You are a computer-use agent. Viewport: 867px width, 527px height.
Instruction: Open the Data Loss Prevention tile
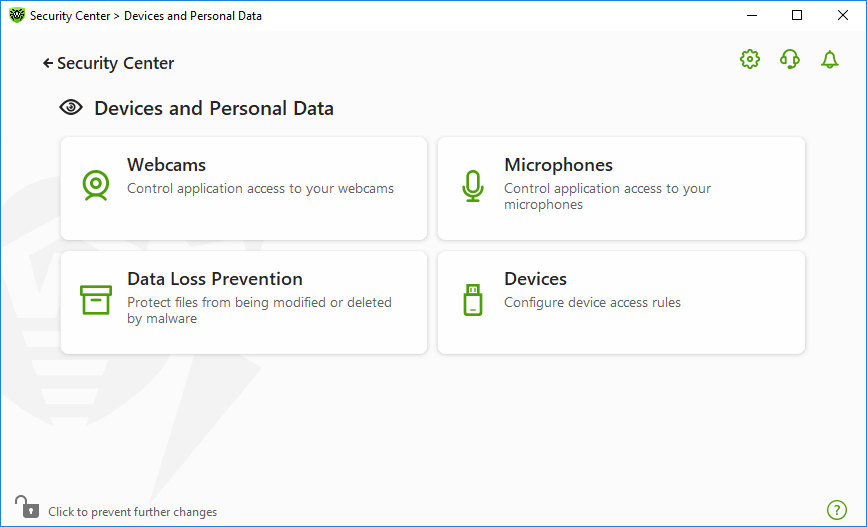244,302
